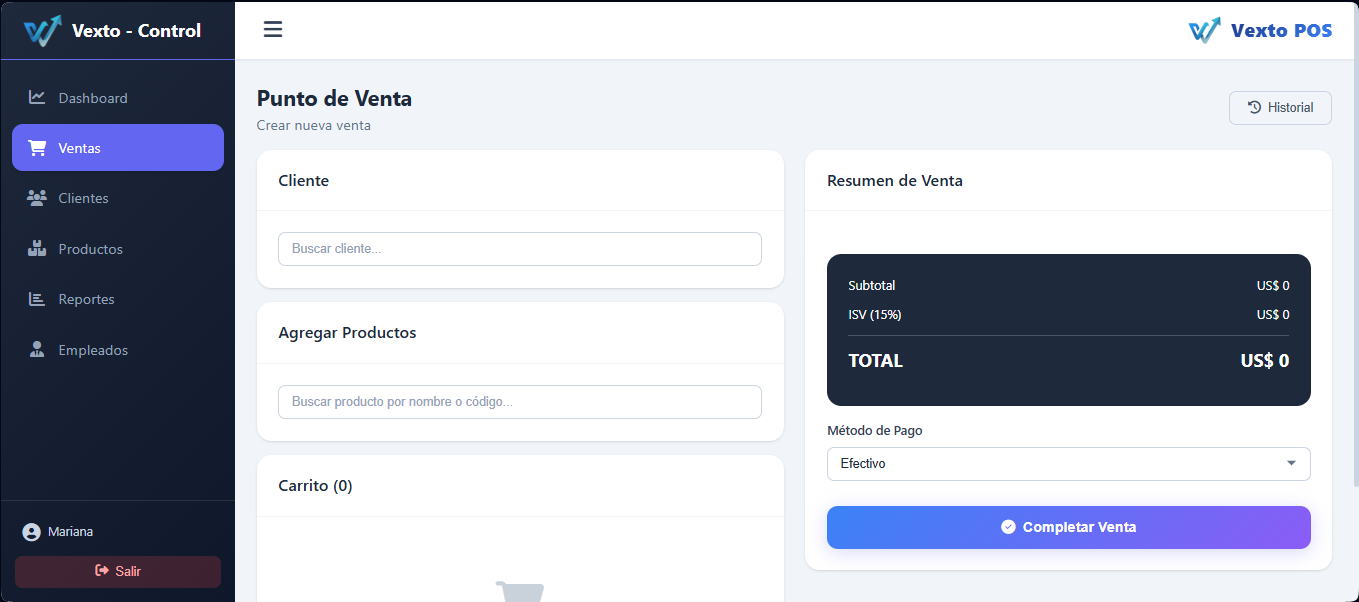Click the Empleados user icon
1359x602 pixels.
37,350
